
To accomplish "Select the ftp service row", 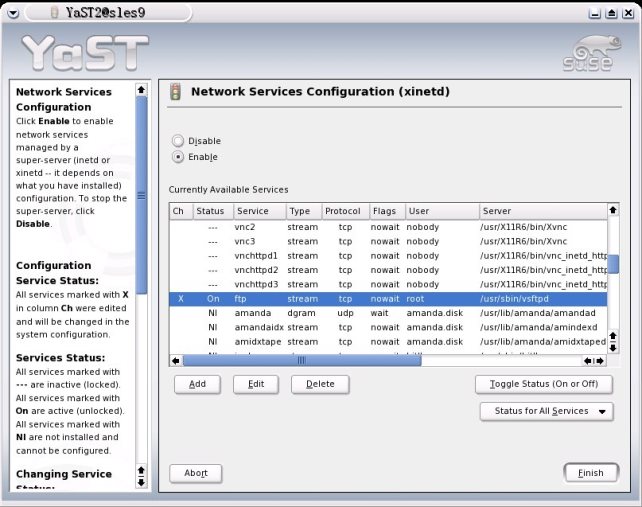I will [x=388, y=299].
